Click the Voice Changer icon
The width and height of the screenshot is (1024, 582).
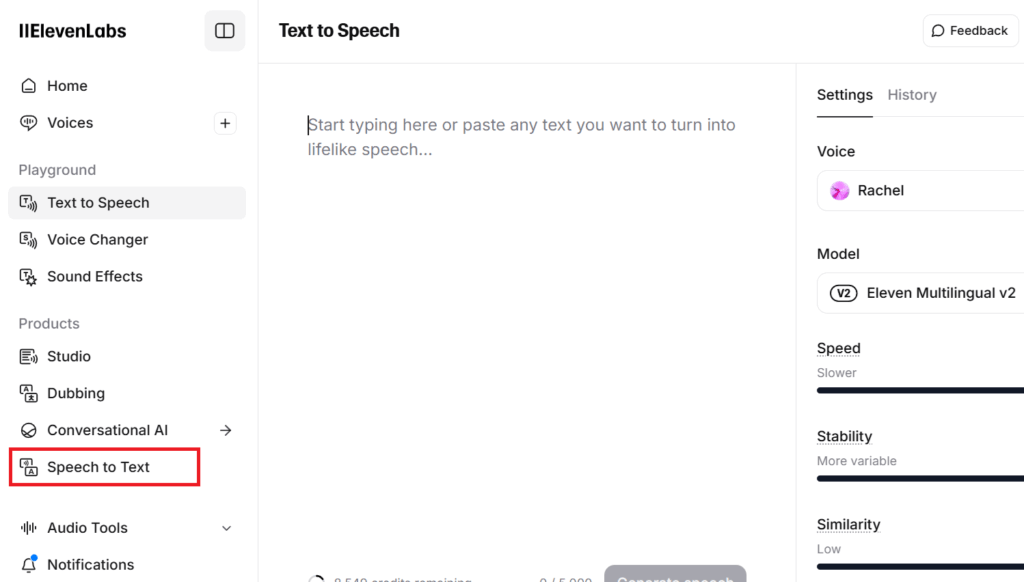[29, 240]
